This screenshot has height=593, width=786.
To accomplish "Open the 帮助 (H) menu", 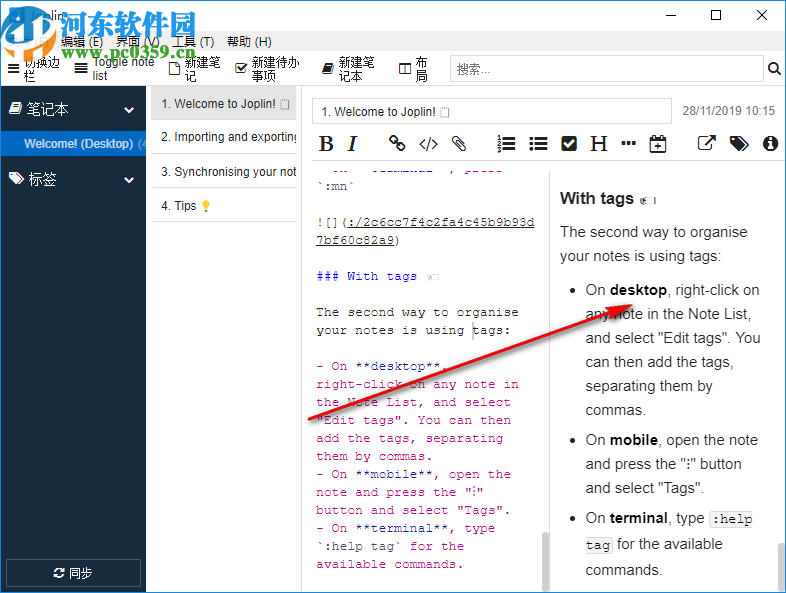I will click(x=249, y=42).
